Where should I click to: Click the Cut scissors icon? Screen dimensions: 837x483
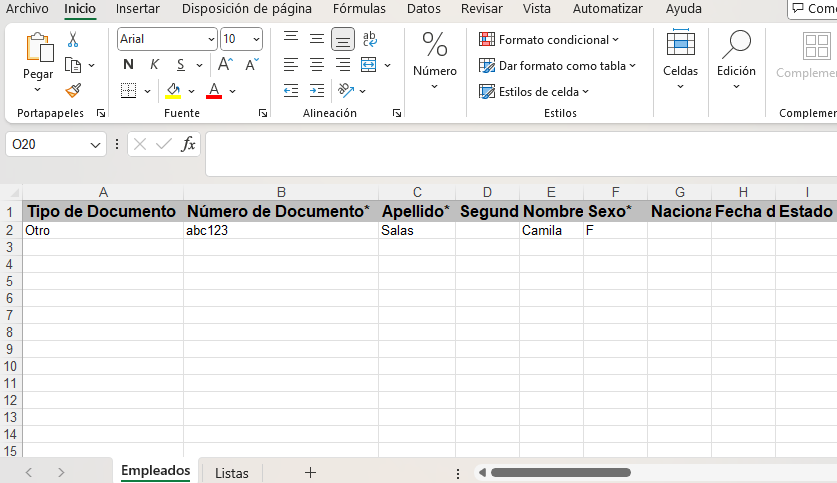(x=73, y=40)
